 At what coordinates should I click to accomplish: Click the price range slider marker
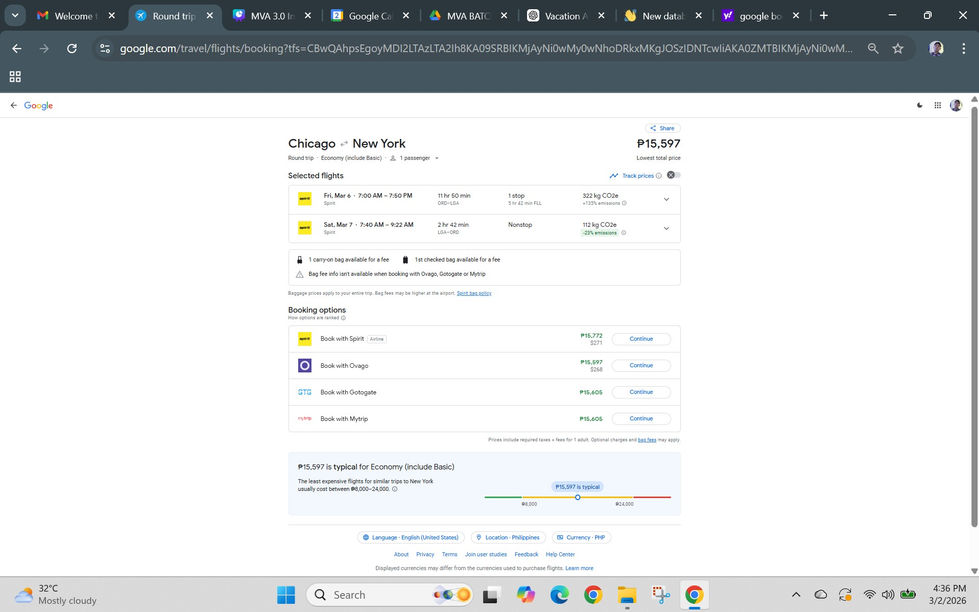(578, 497)
